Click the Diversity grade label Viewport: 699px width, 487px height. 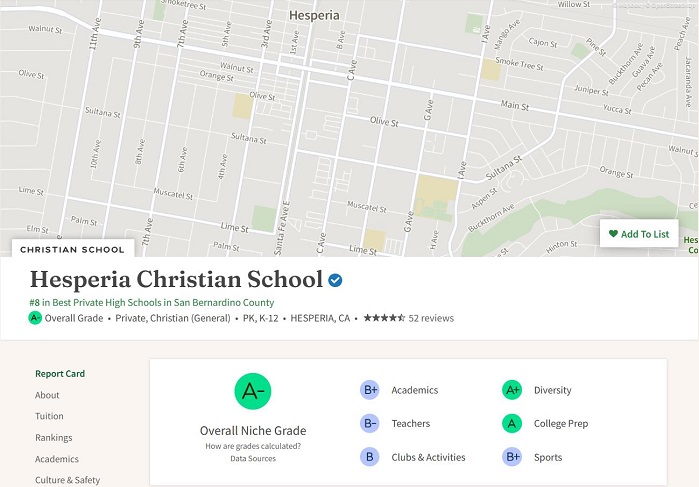(x=552, y=390)
